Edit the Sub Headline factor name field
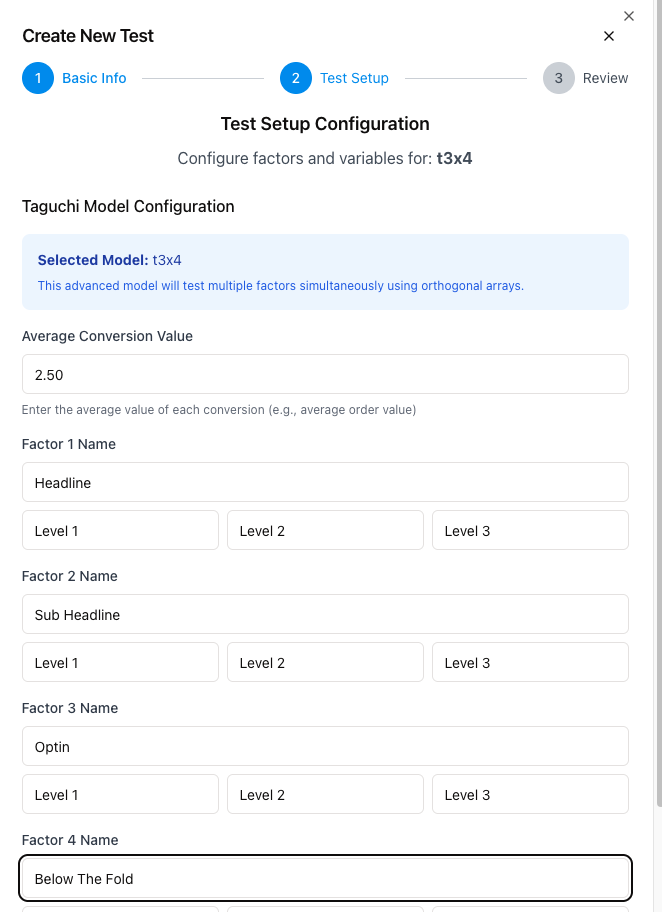 pyautogui.click(x=325, y=614)
